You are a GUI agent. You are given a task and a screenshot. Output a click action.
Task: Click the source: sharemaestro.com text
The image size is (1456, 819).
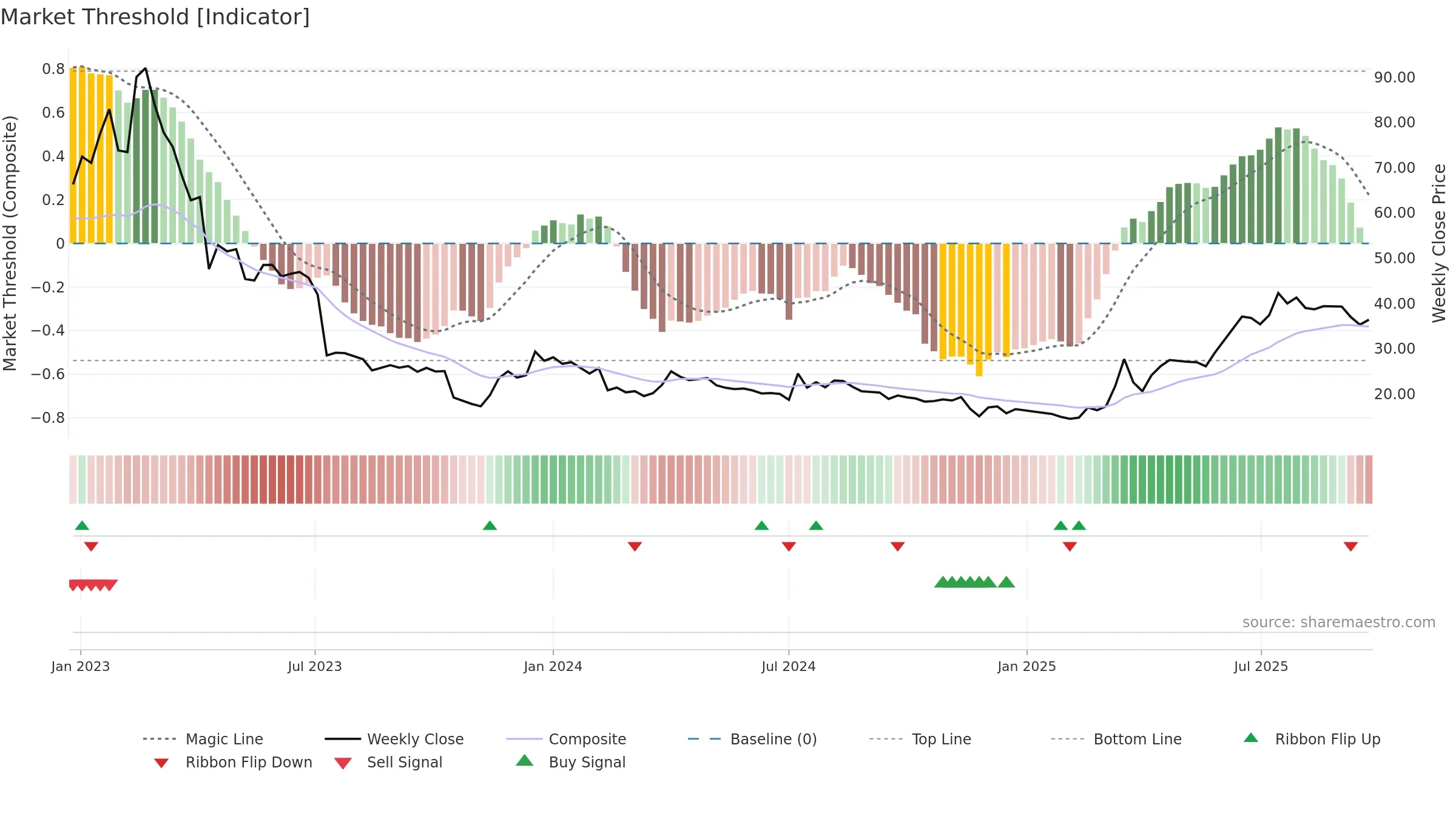(1339, 622)
